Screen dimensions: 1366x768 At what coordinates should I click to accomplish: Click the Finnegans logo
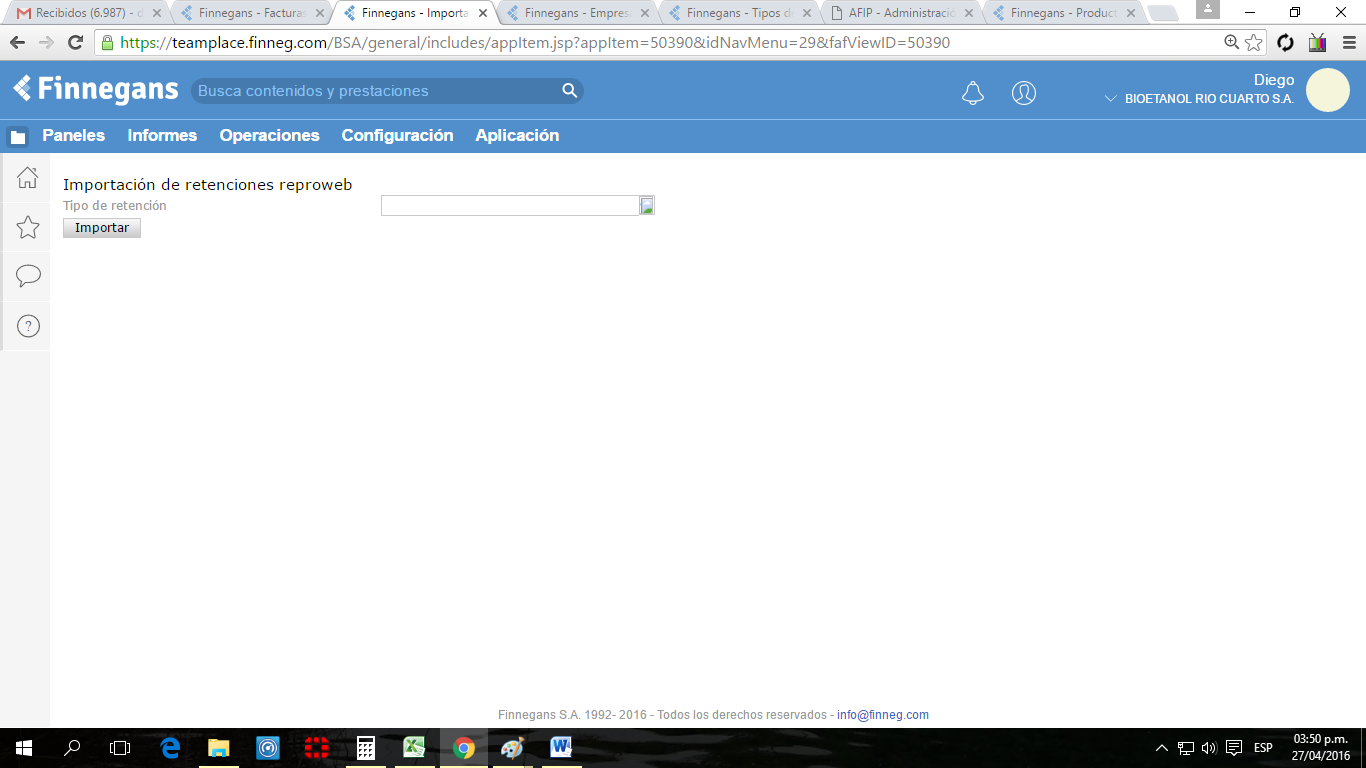pyautogui.click(x=96, y=89)
